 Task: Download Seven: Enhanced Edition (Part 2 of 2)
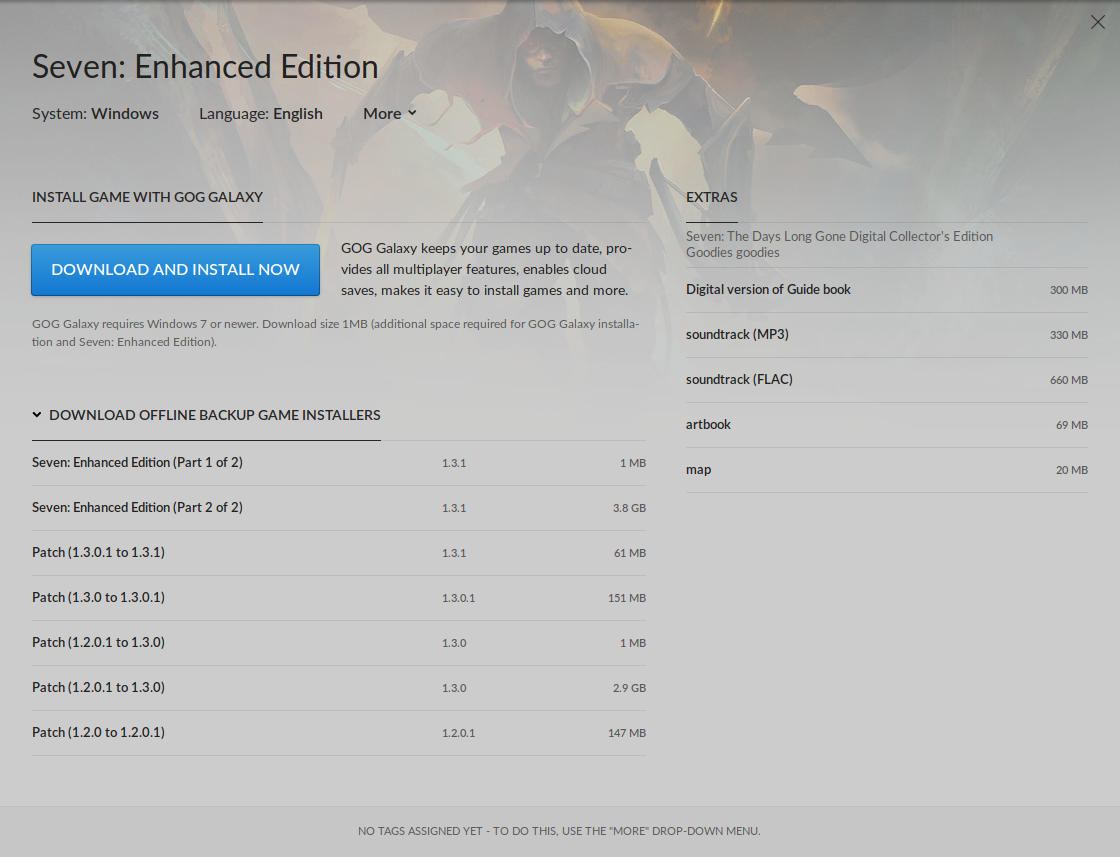tap(339, 508)
